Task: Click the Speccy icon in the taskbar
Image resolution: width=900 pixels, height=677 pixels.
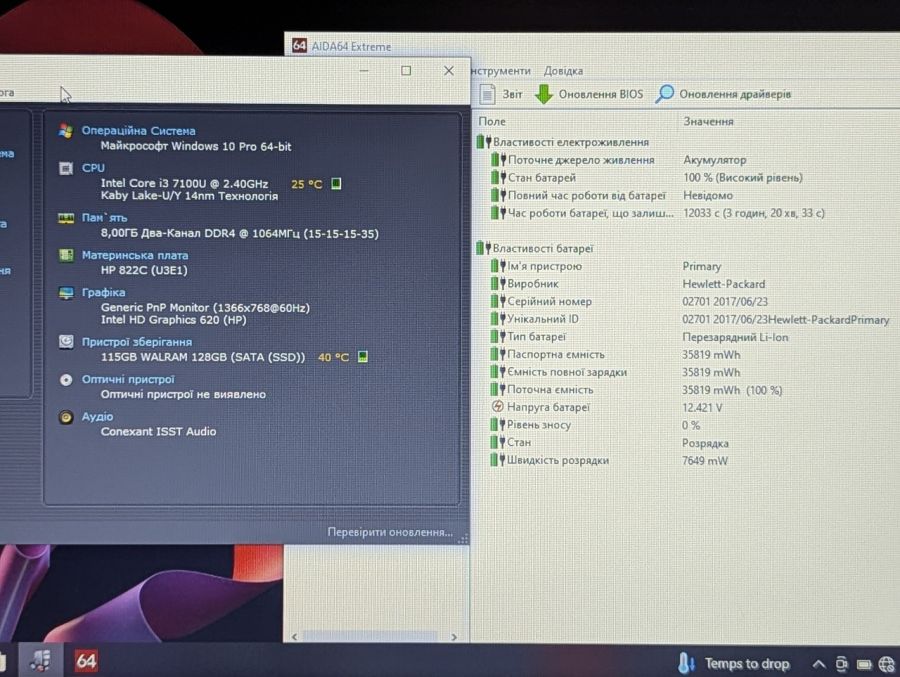Action: pos(40,661)
